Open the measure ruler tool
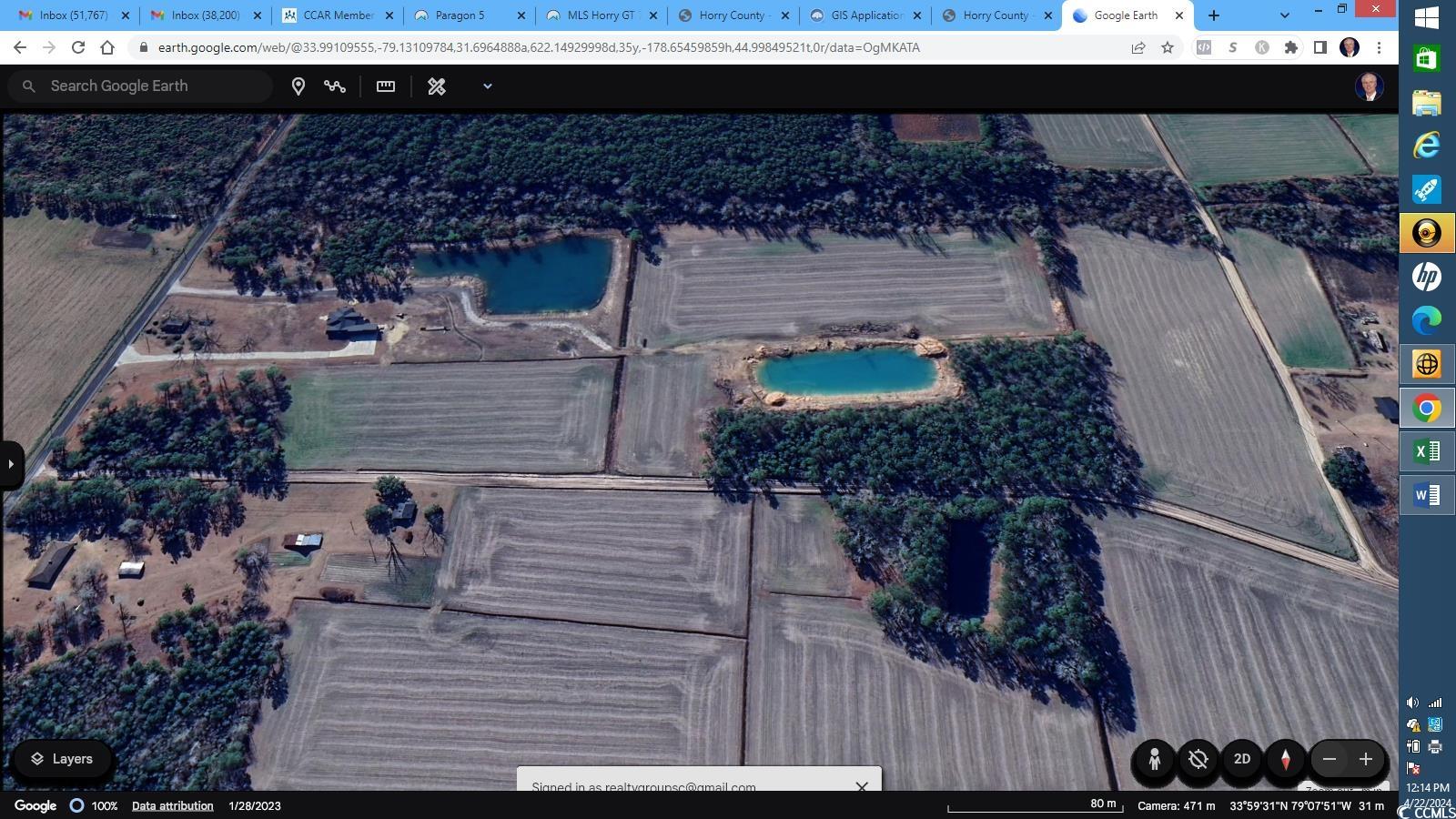1456x819 pixels. [386, 86]
